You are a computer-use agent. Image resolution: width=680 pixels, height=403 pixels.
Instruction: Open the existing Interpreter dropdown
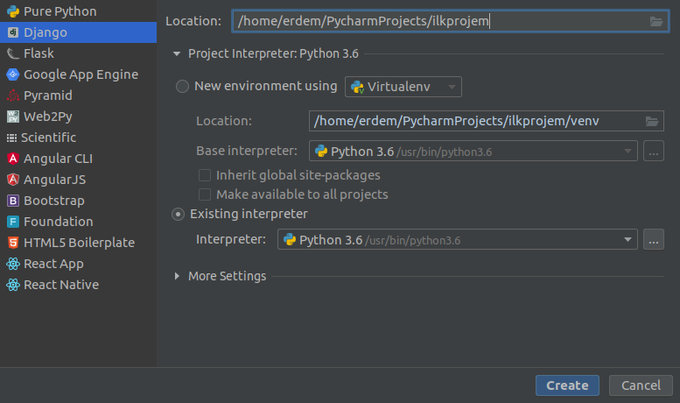point(458,239)
